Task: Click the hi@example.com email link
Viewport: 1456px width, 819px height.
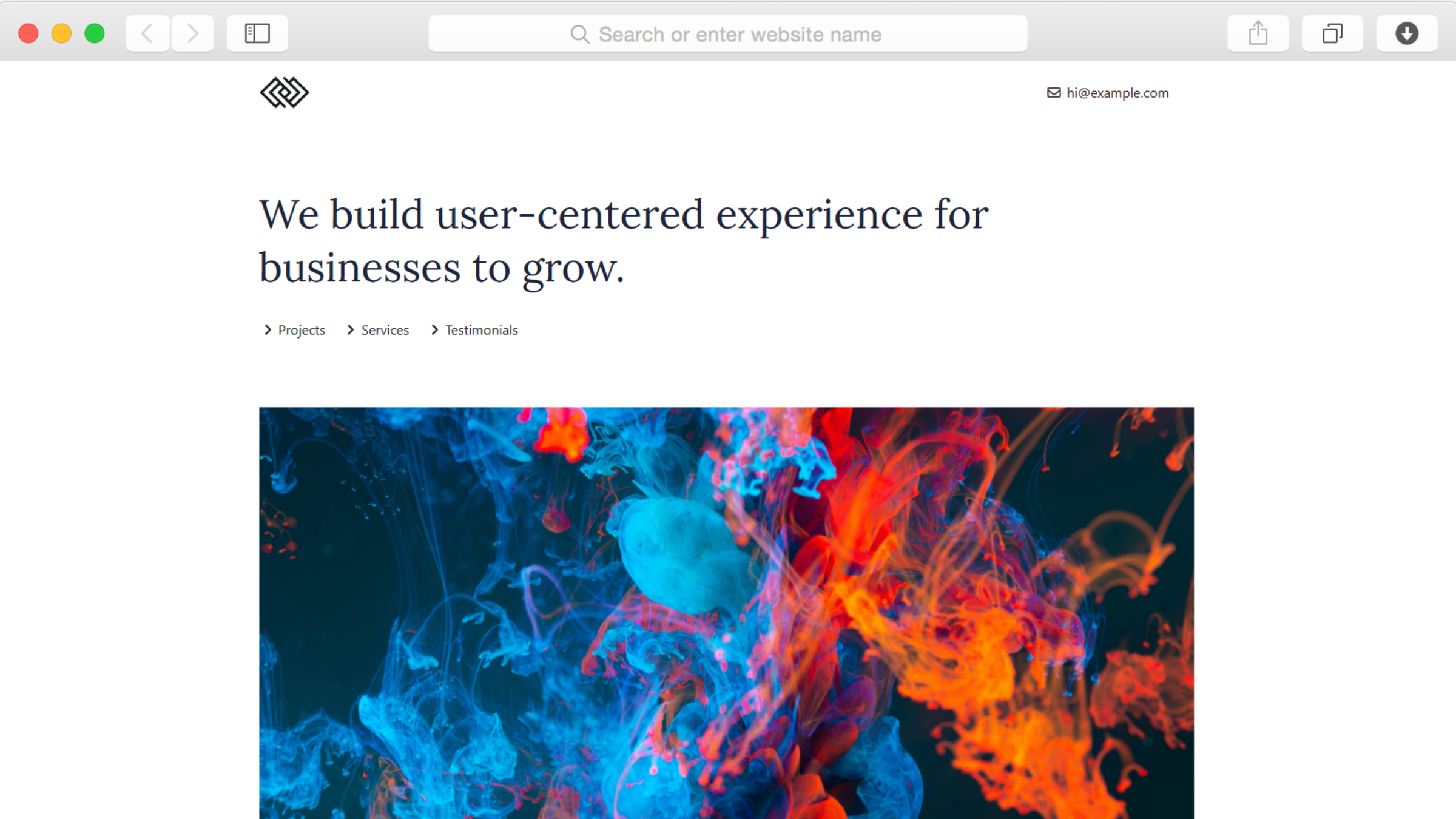Action: [1117, 93]
